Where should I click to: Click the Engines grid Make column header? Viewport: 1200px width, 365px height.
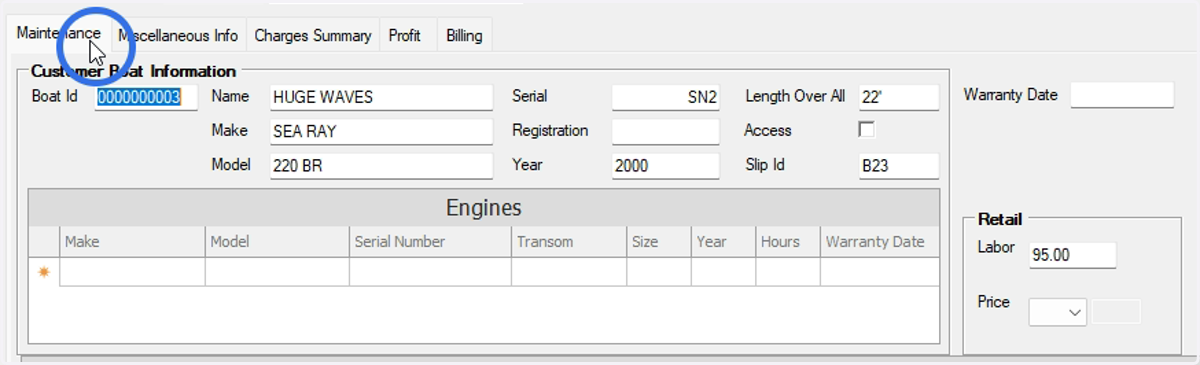tap(132, 242)
